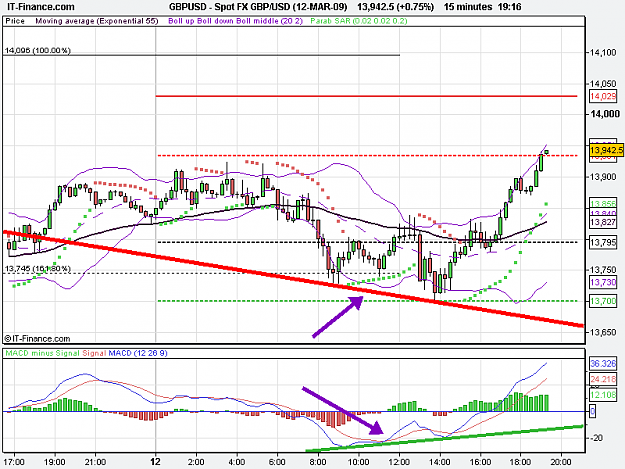625x469 pixels.
Task: Click the 13,745 (161.80%) Fibonacci label
Action: (37, 269)
